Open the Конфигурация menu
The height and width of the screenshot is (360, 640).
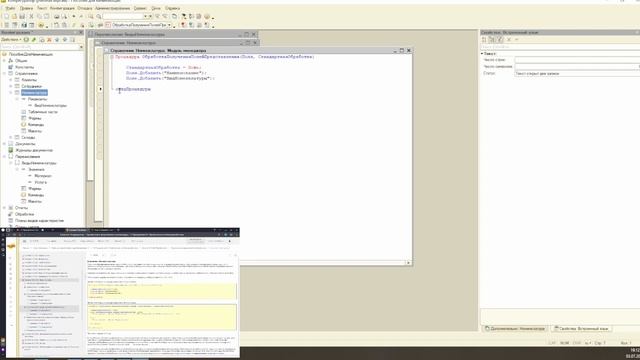[62, 8]
